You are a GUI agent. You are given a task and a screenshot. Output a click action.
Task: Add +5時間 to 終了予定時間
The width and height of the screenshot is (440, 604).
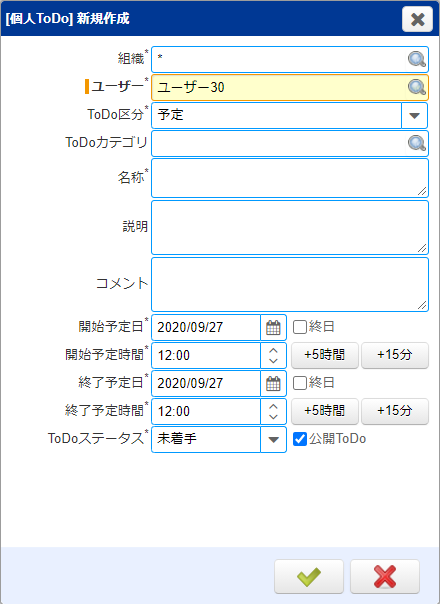point(325,411)
